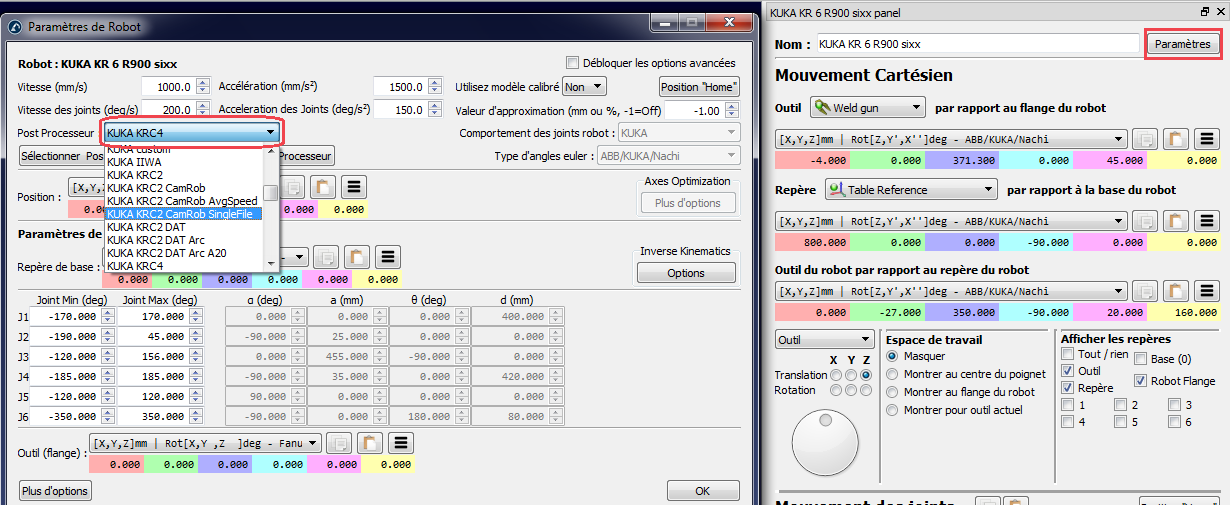Open pose format dropdown under the Repère row
The width and height of the screenshot is (1230, 505).
(x=951, y=221)
